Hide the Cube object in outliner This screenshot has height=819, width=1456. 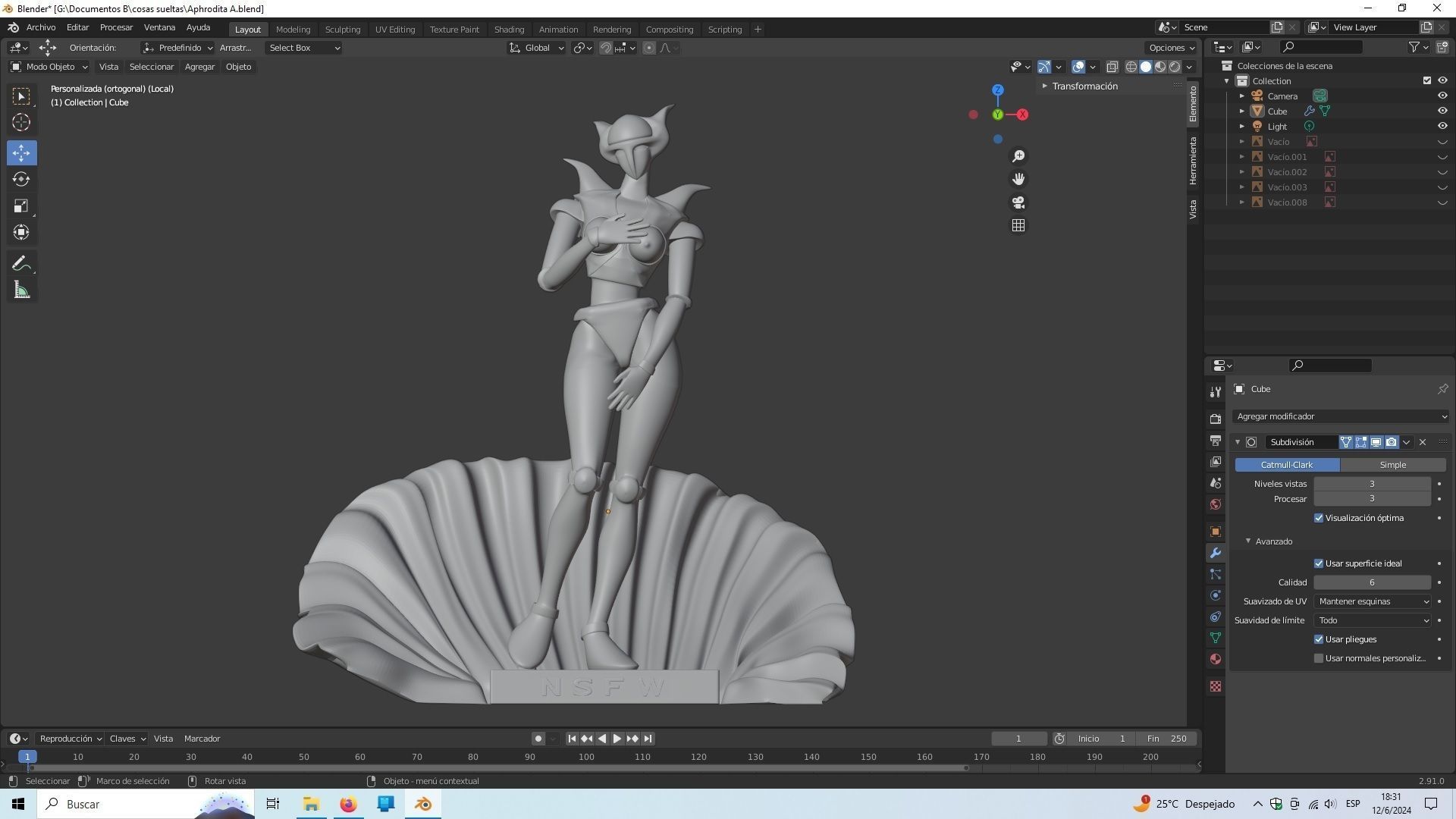click(1442, 111)
